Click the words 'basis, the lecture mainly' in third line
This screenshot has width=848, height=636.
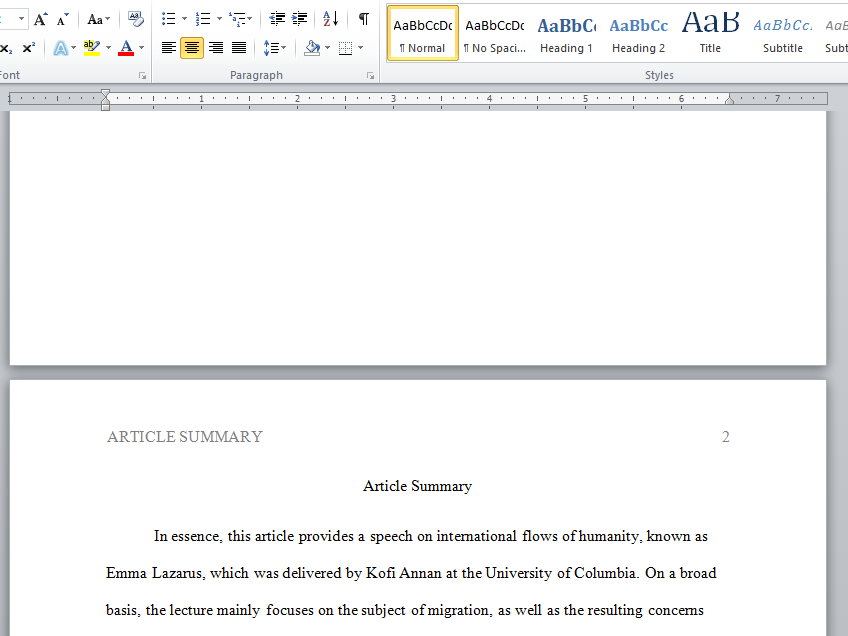point(183,610)
